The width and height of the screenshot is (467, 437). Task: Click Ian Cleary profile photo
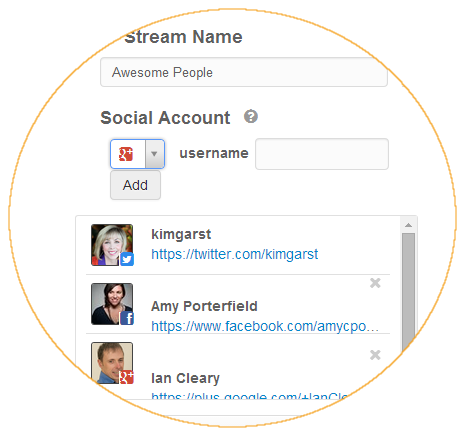[112, 363]
